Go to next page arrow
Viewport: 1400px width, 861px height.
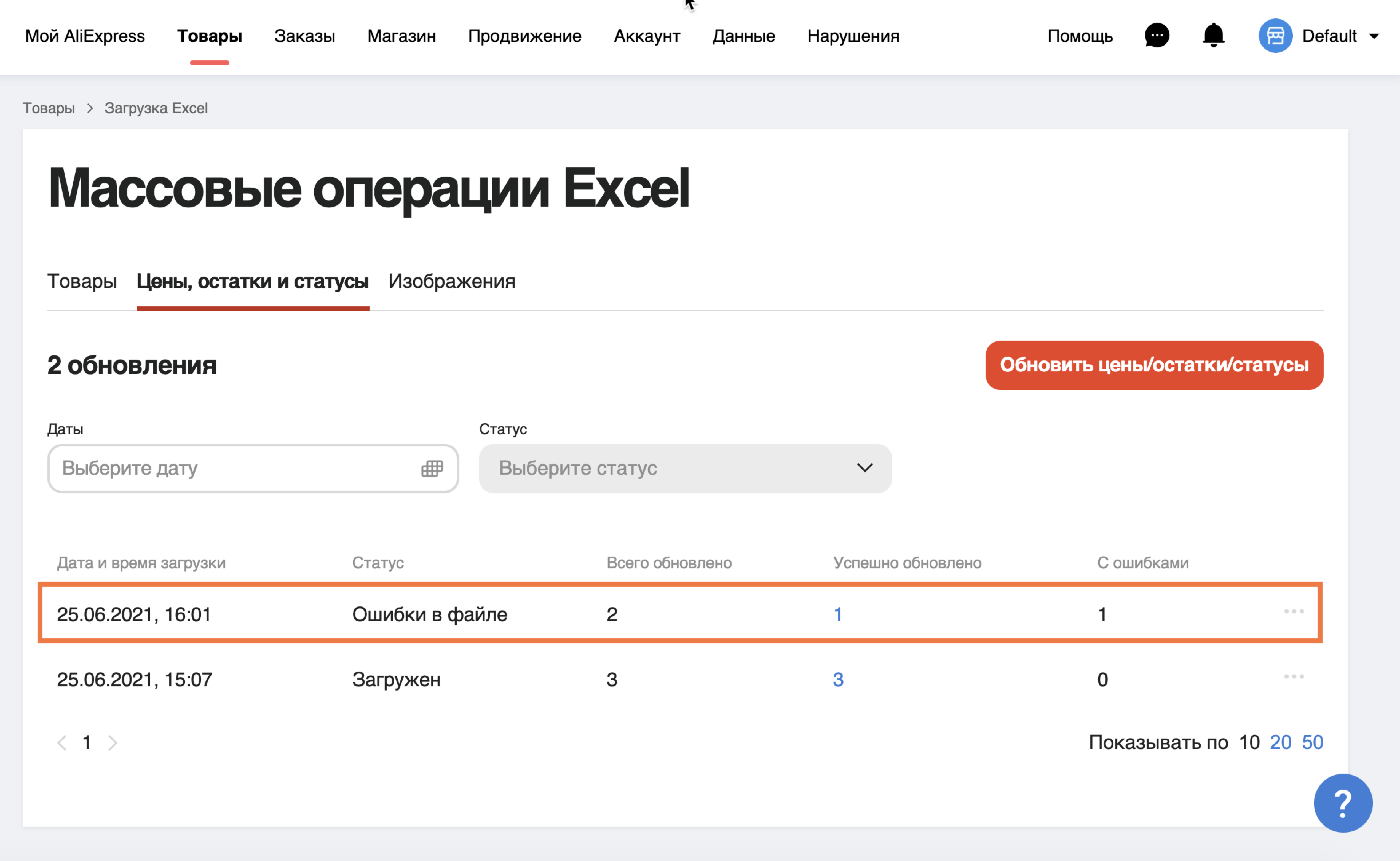112,743
